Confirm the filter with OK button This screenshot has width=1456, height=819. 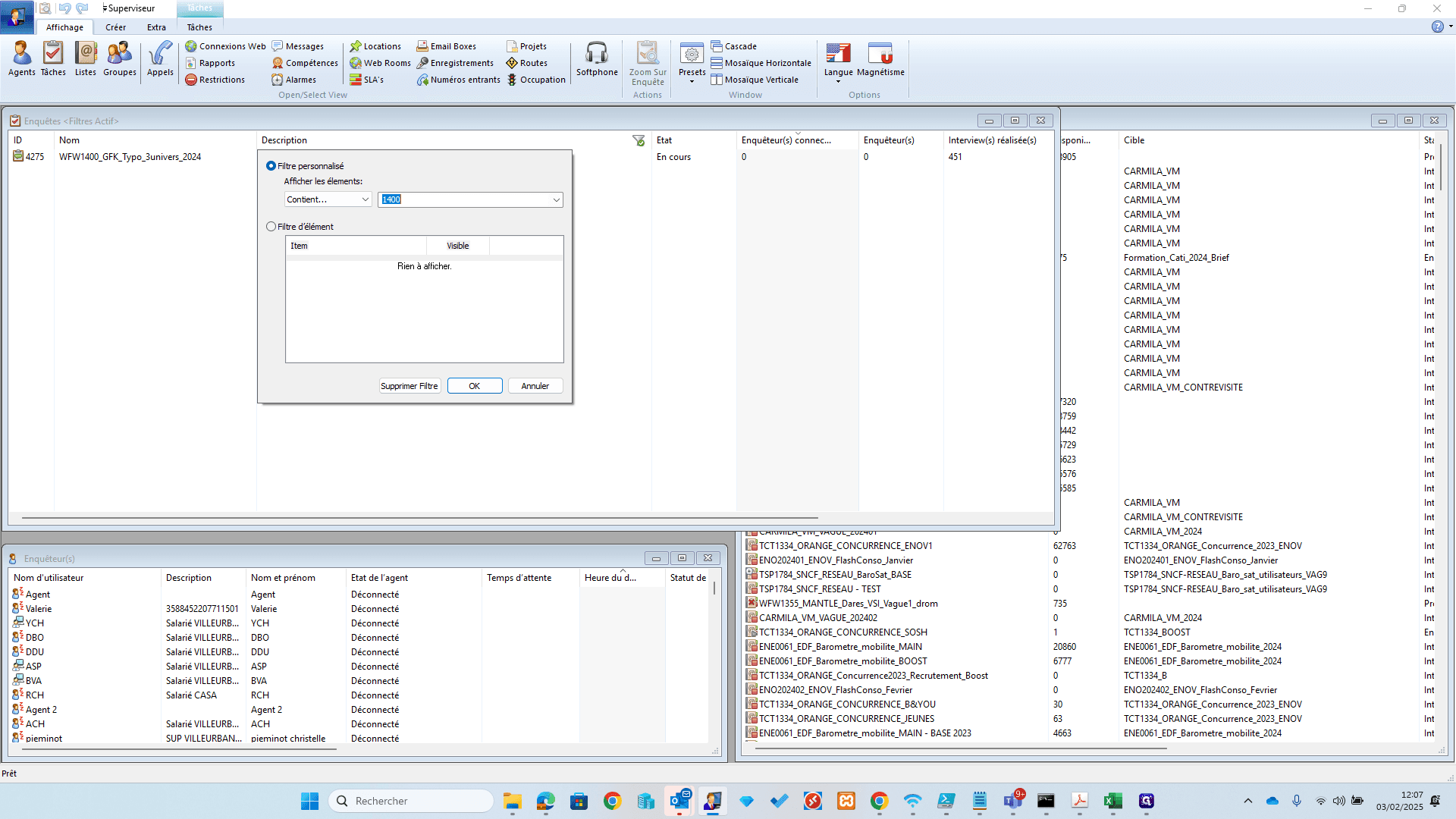click(475, 386)
